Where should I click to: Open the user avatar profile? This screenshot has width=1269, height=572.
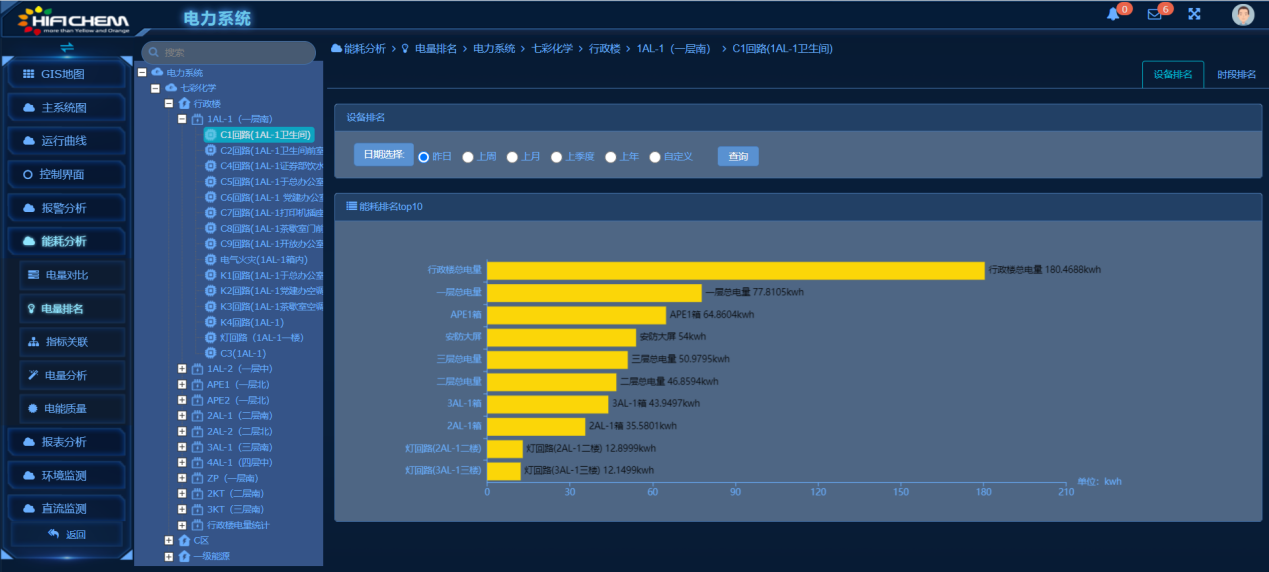point(1243,14)
